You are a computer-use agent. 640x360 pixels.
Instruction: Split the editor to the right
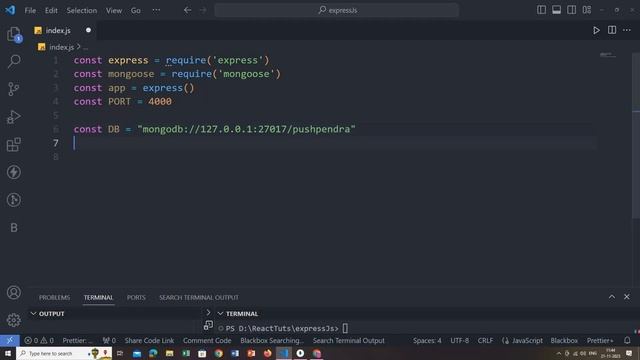612,30
